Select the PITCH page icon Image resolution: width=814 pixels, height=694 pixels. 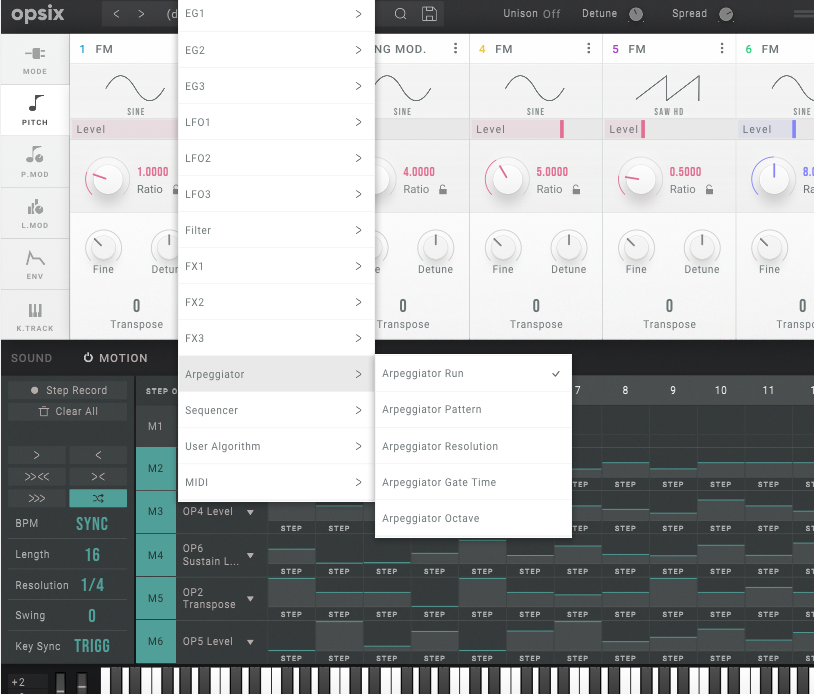point(35,110)
